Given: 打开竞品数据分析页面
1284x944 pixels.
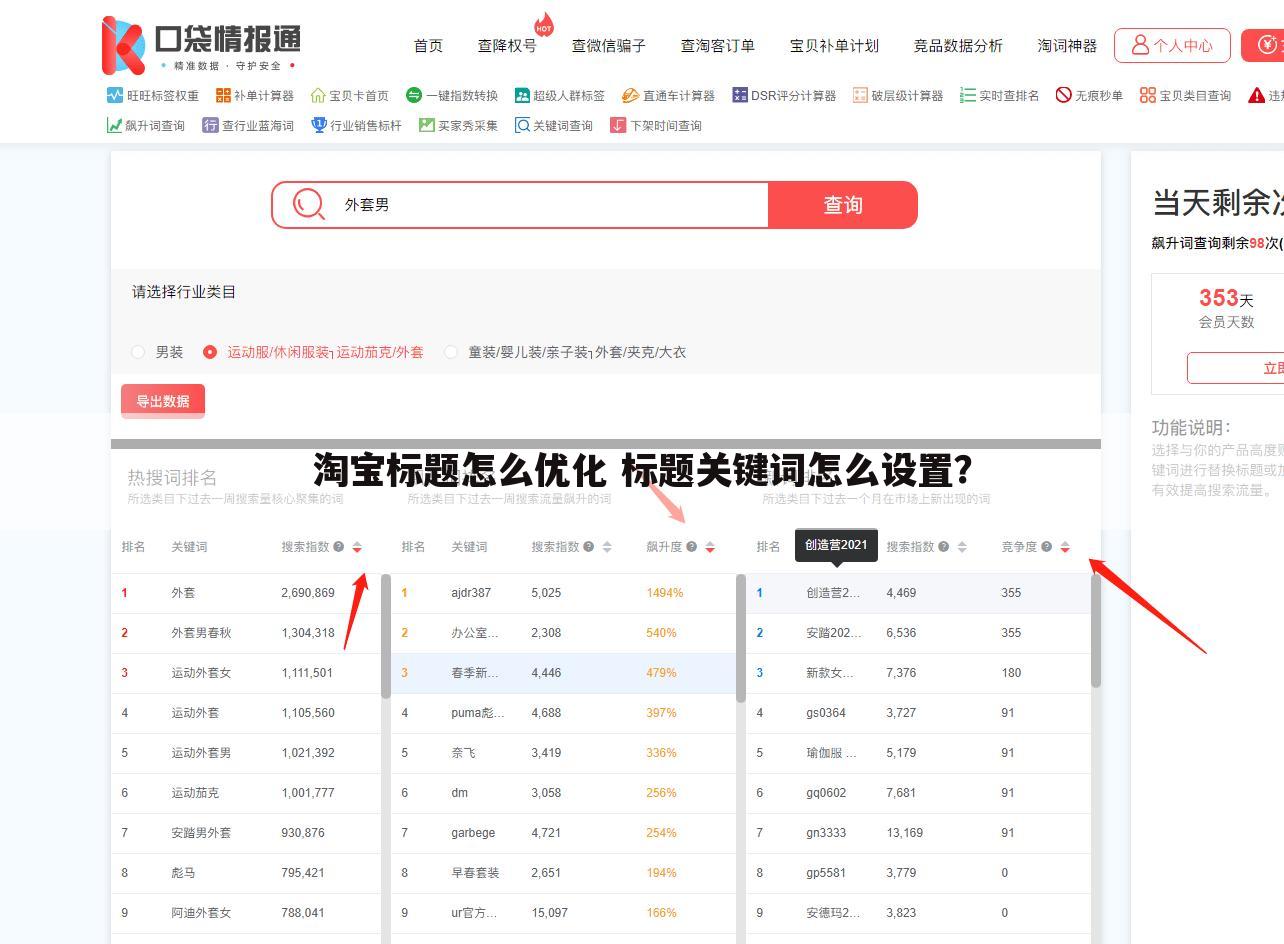Looking at the screenshot, I should point(956,45).
